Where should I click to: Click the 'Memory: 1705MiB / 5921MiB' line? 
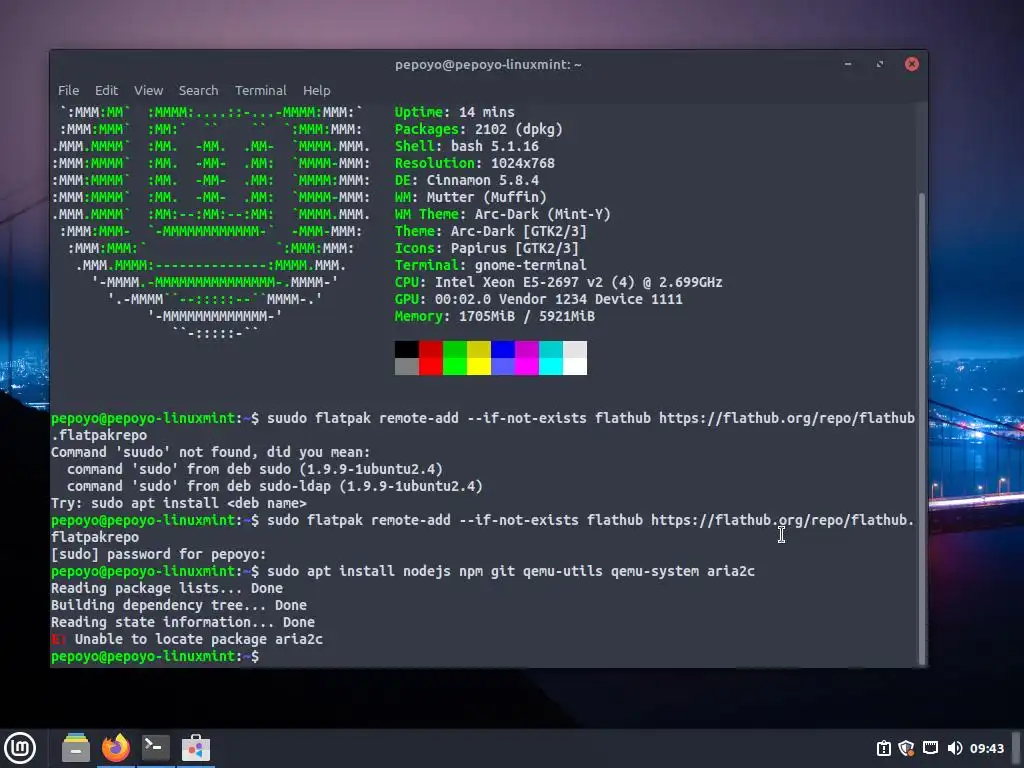pos(494,316)
